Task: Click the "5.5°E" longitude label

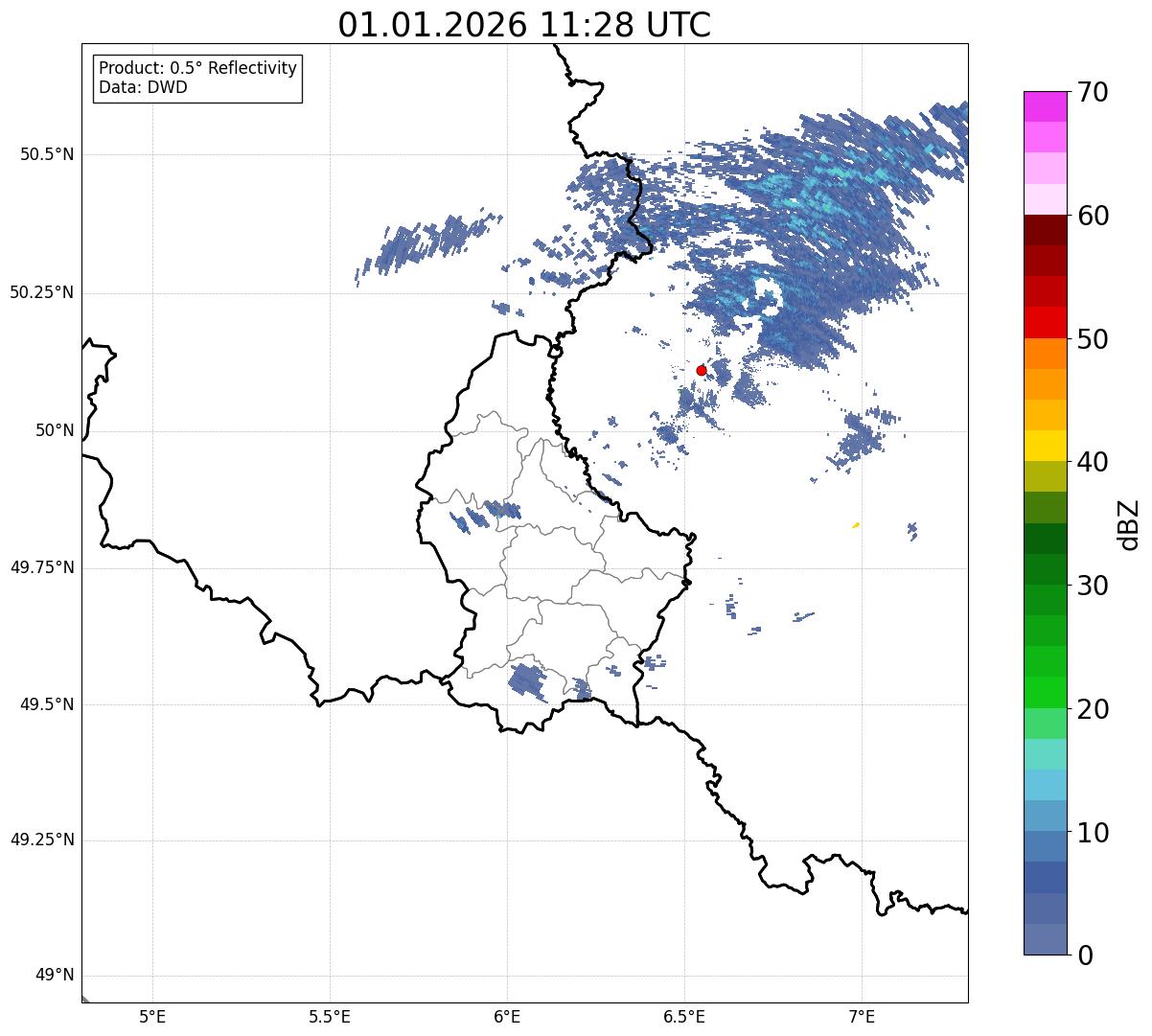Action: click(x=330, y=1017)
